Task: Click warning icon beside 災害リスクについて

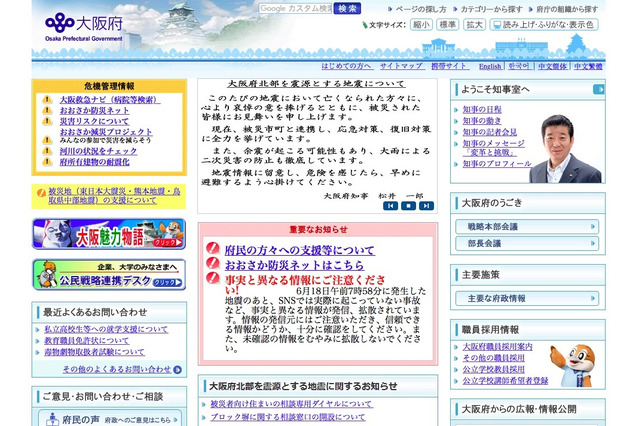Action: (47, 121)
